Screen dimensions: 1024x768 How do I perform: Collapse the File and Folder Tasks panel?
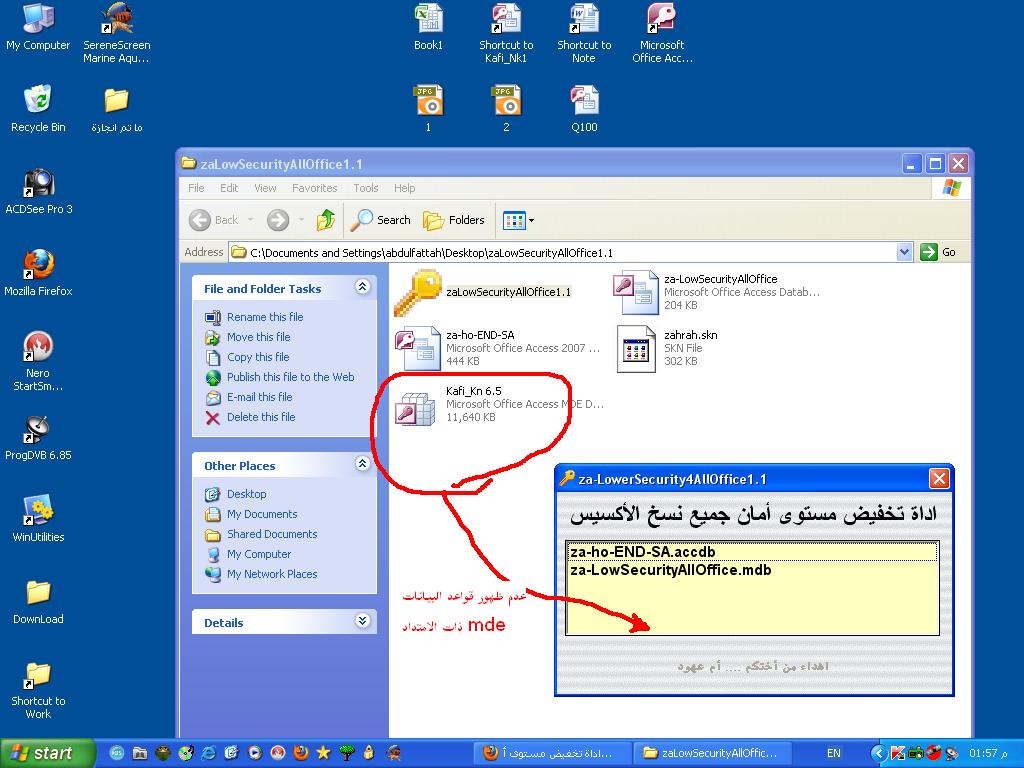[x=362, y=287]
